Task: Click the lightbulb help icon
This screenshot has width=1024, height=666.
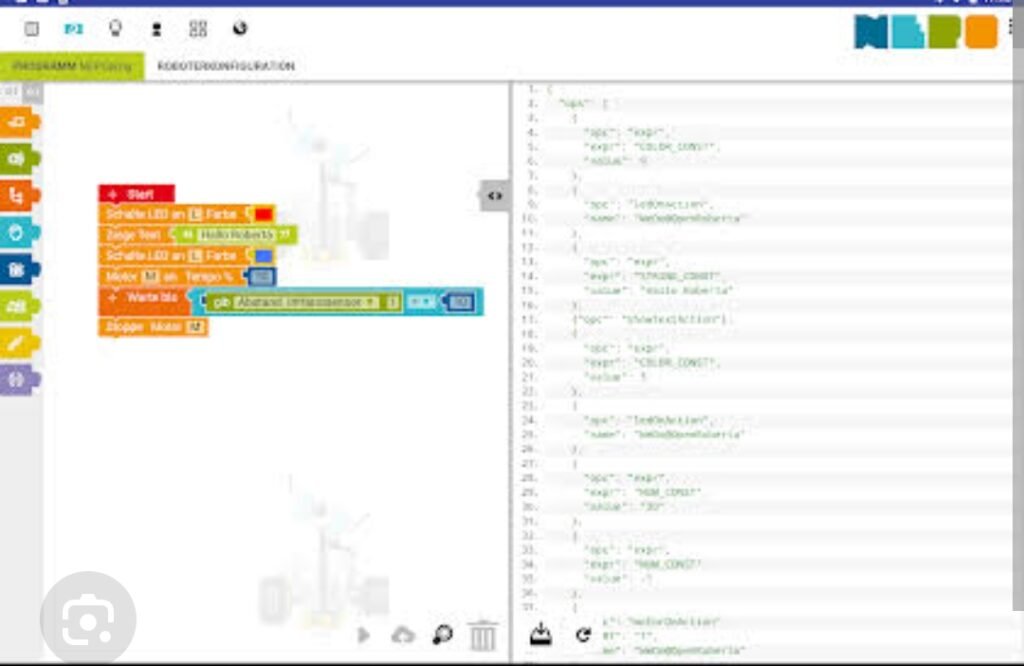Action: (115, 29)
